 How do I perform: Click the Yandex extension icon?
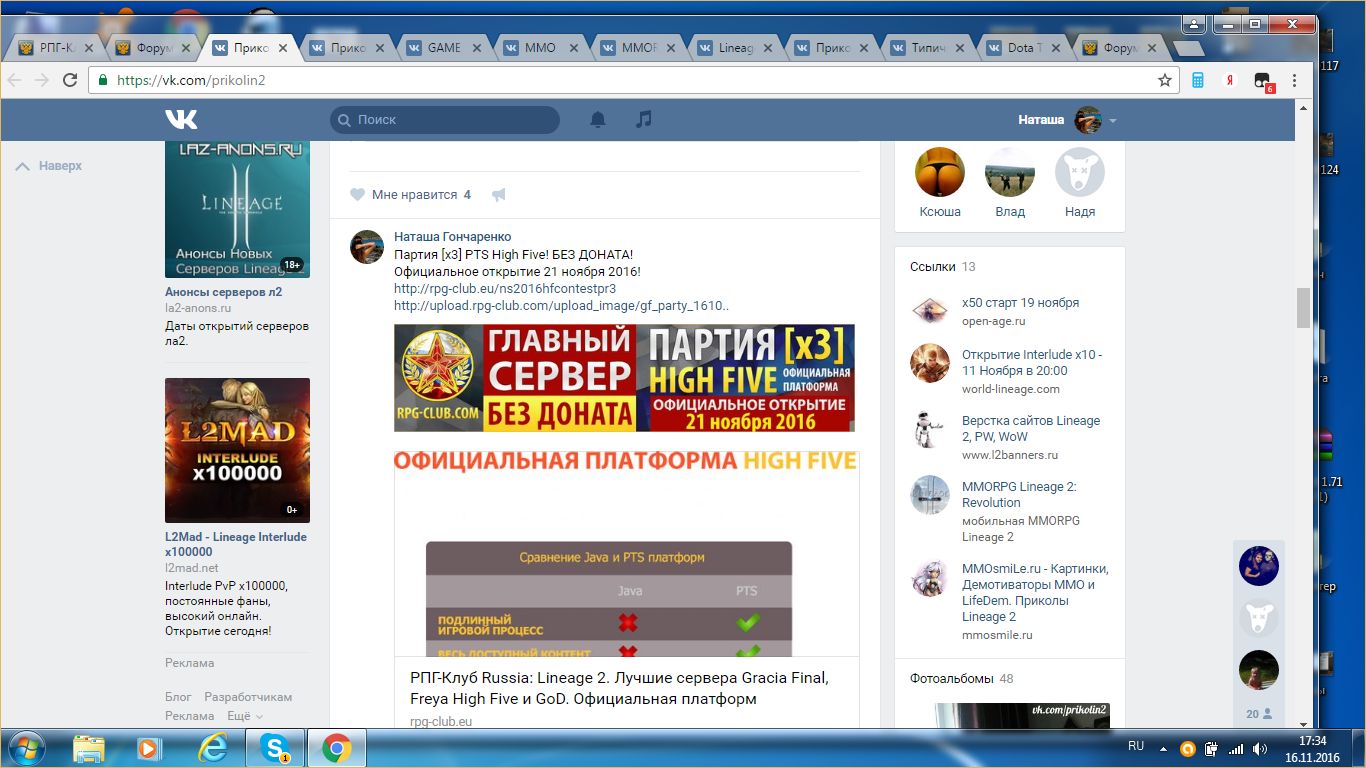(x=1232, y=80)
